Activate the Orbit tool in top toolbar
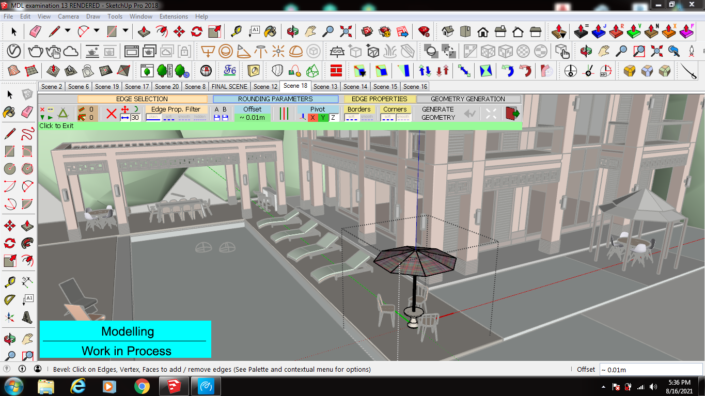The image size is (705, 396). (293, 31)
